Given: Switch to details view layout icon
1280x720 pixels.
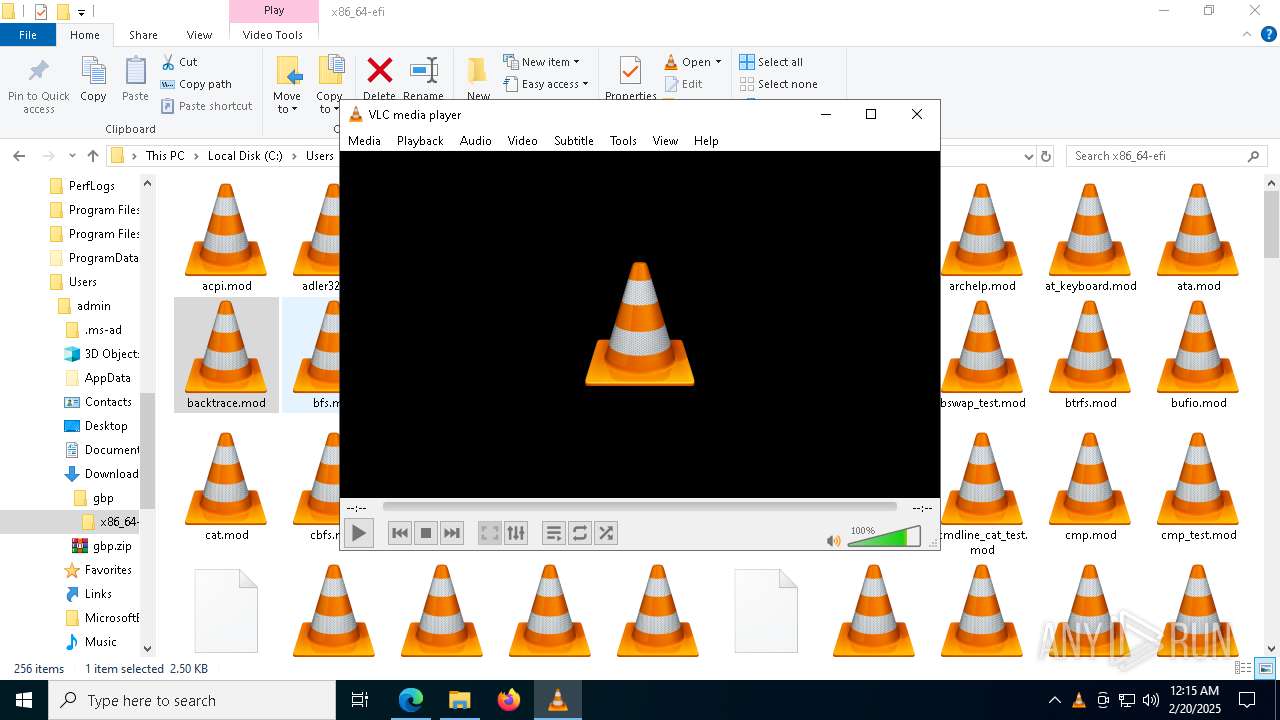Looking at the screenshot, I should (1243, 668).
